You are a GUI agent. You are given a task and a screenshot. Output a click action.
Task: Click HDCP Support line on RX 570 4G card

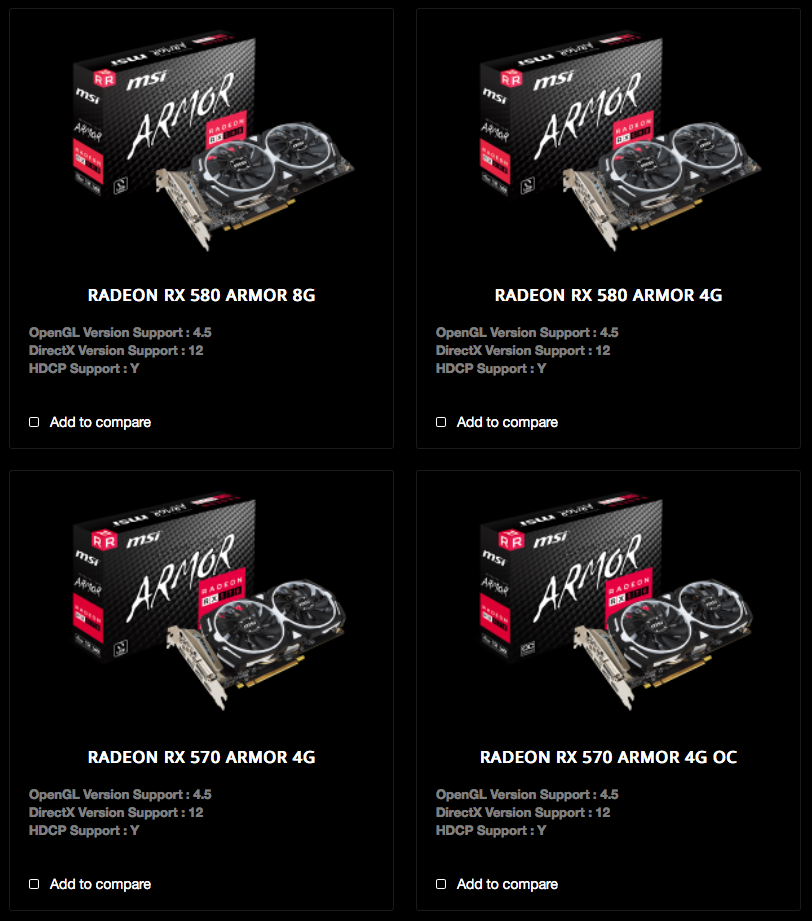click(84, 831)
